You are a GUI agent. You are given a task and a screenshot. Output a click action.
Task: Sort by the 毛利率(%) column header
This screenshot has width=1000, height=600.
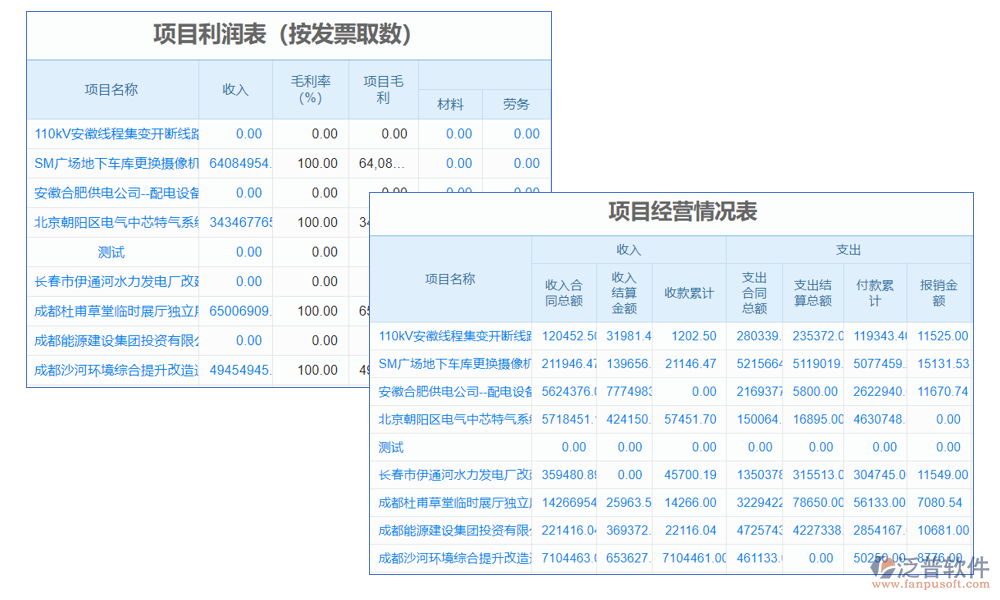click(x=310, y=89)
